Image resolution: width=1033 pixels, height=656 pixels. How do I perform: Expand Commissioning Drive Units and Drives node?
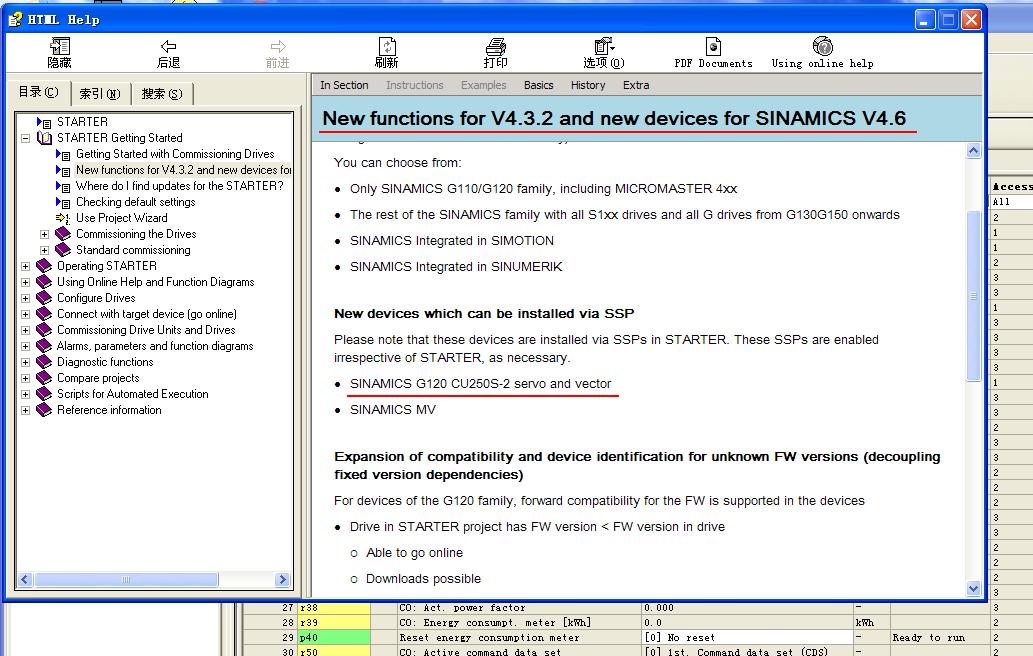tap(25, 330)
